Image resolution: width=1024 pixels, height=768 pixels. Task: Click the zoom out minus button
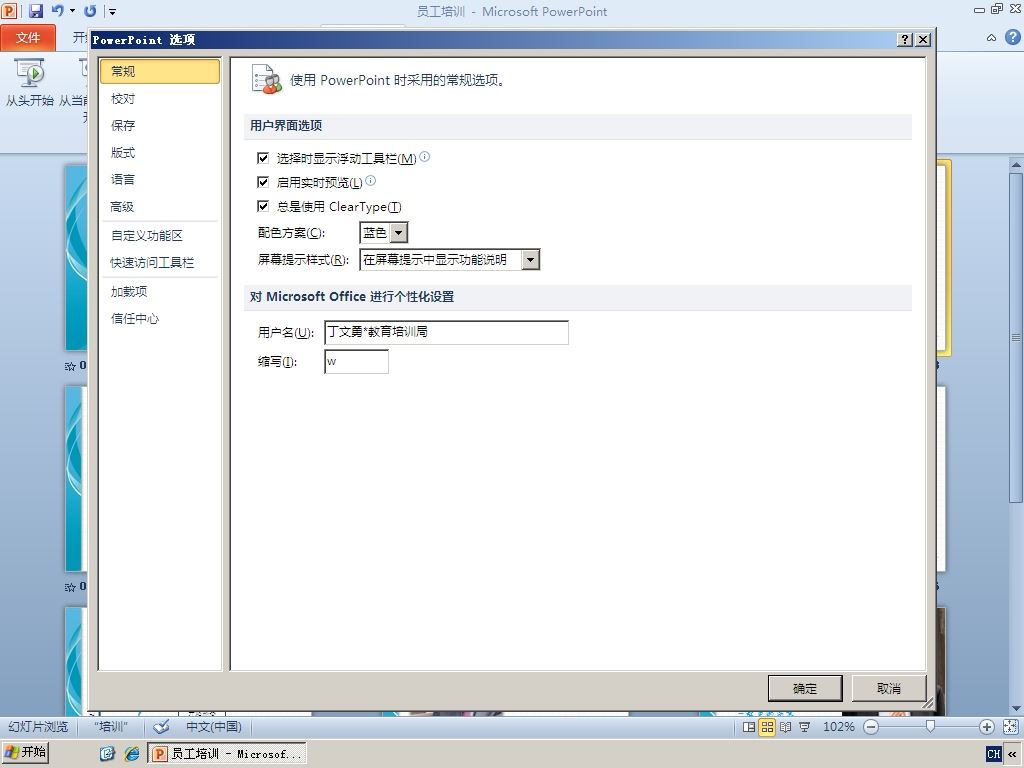(871, 727)
